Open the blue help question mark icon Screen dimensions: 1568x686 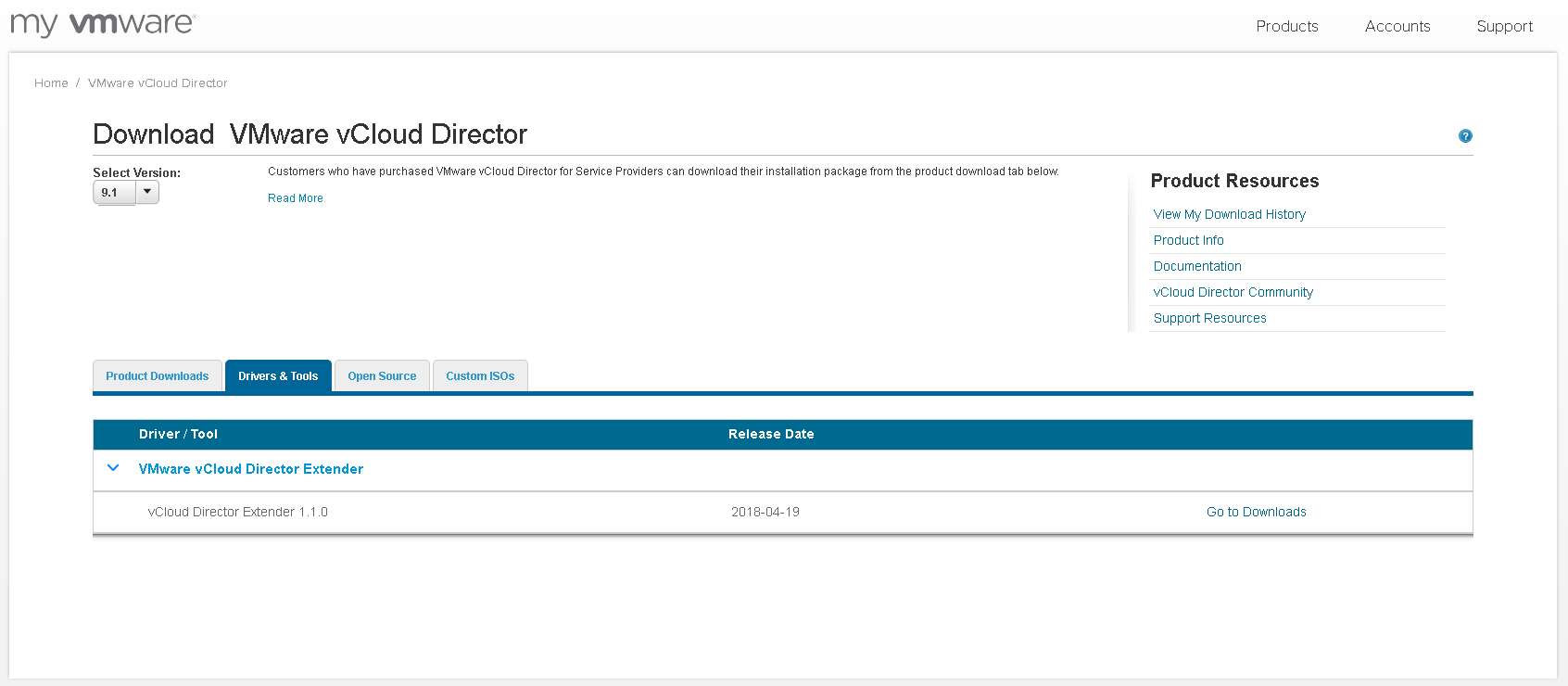tap(1465, 136)
